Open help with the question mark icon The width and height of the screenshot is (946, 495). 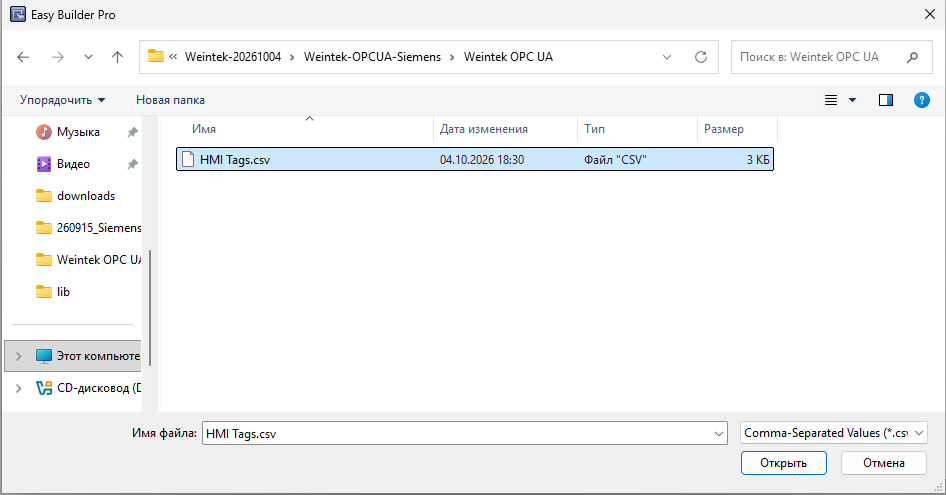pyautogui.click(x=921, y=100)
